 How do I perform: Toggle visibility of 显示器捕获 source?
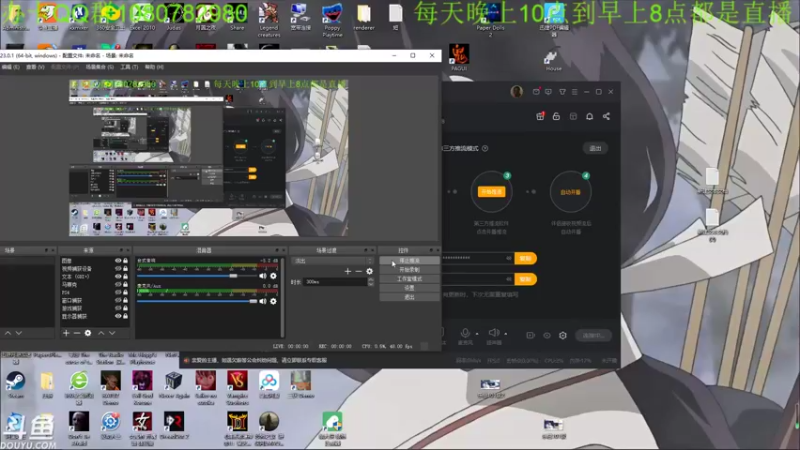(x=118, y=316)
